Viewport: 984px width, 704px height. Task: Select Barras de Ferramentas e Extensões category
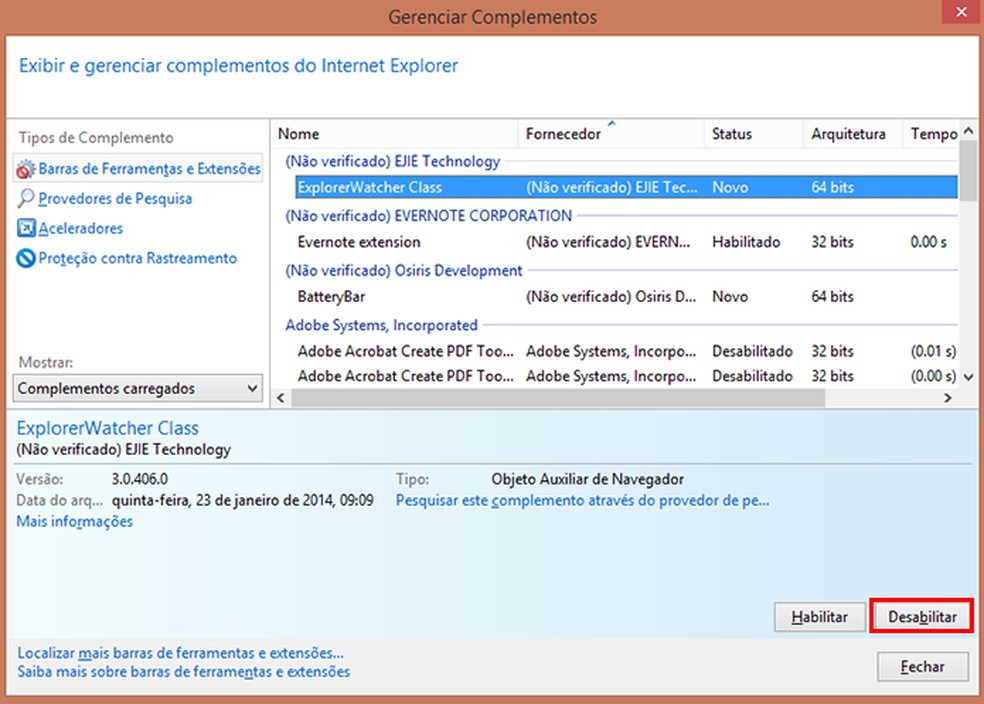138,169
